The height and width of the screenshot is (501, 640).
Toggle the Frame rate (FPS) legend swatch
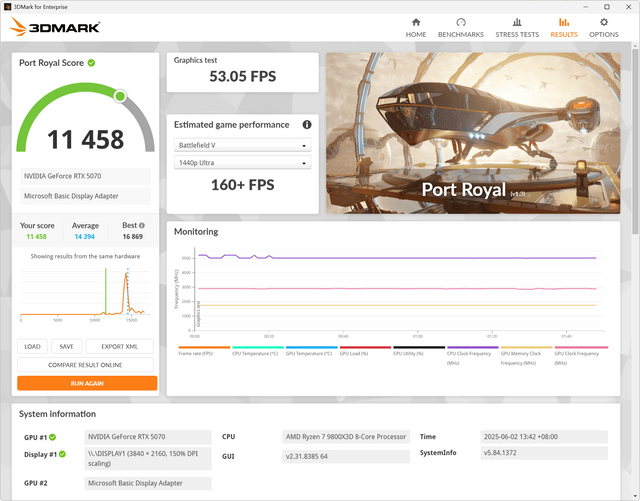click(x=204, y=347)
